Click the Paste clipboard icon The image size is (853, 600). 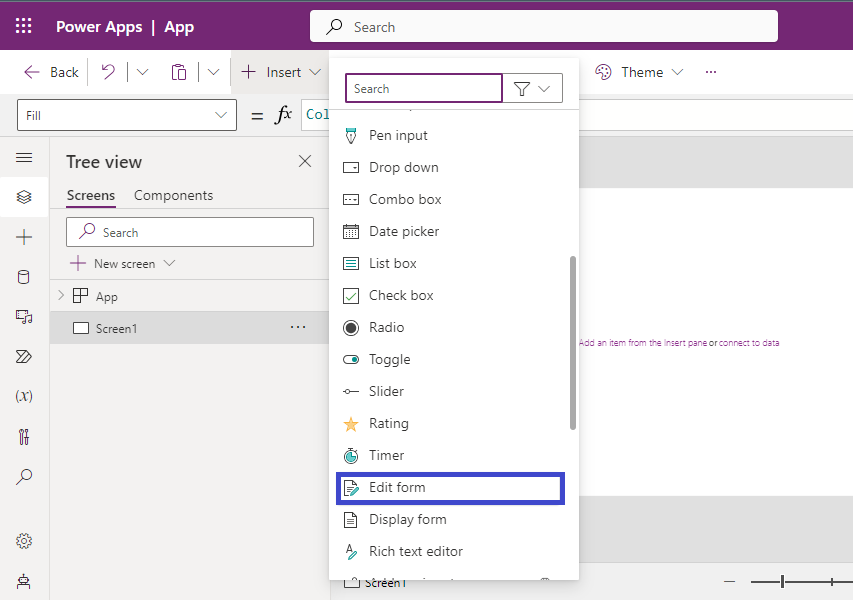coord(179,72)
